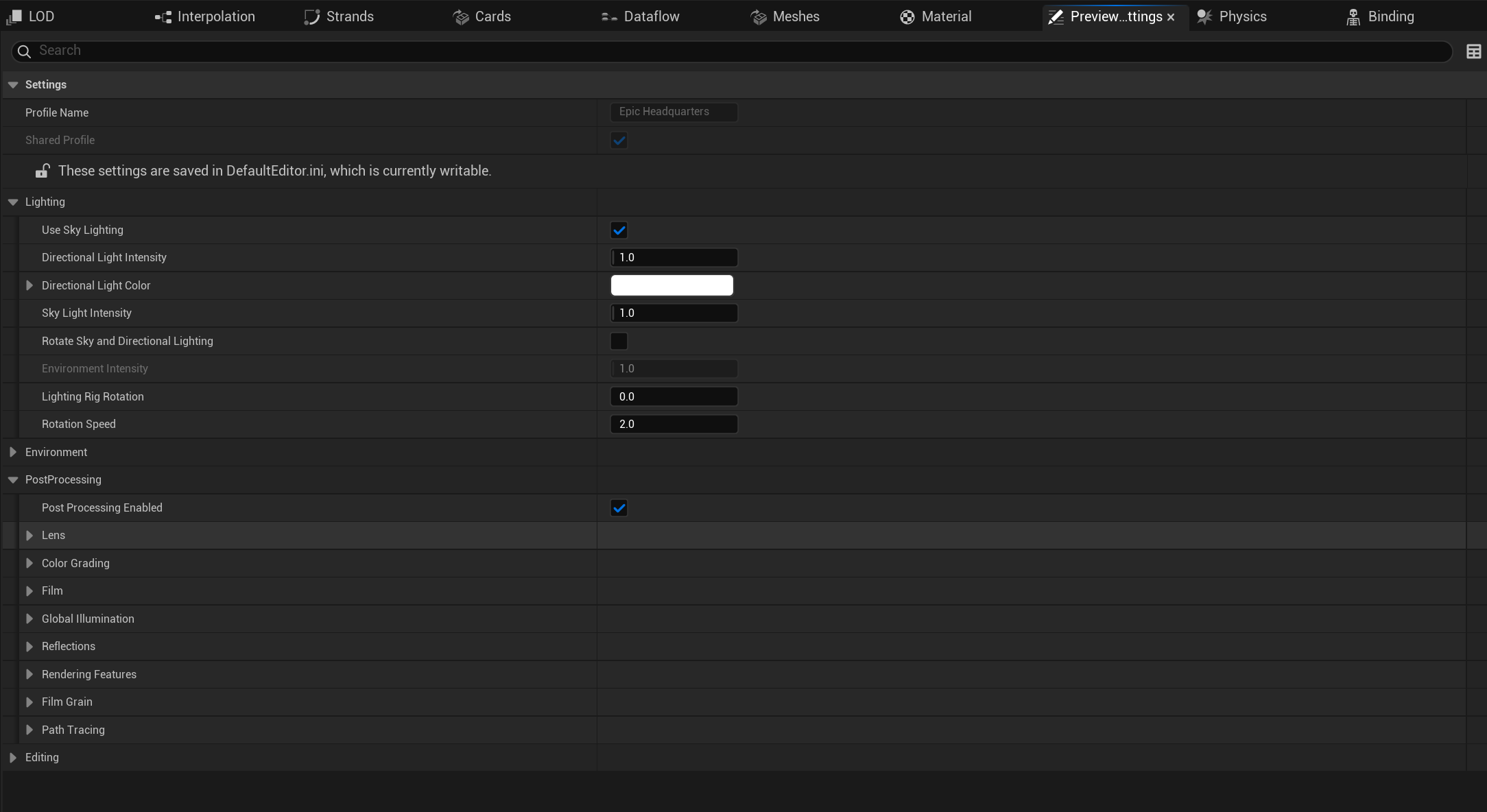
Task: Expand the Environment category
Action: pyautogui.click(x=13, y=452)
